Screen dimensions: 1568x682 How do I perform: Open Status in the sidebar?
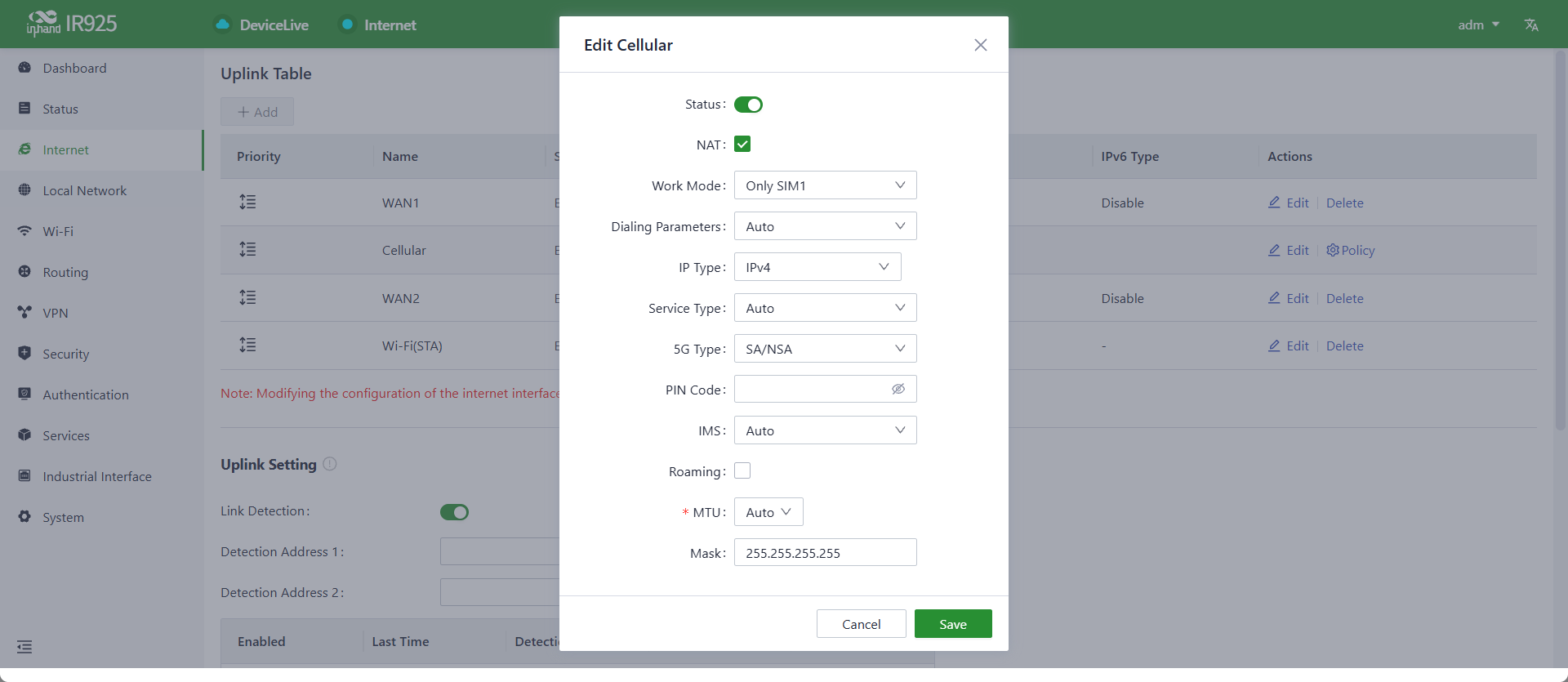101,109
